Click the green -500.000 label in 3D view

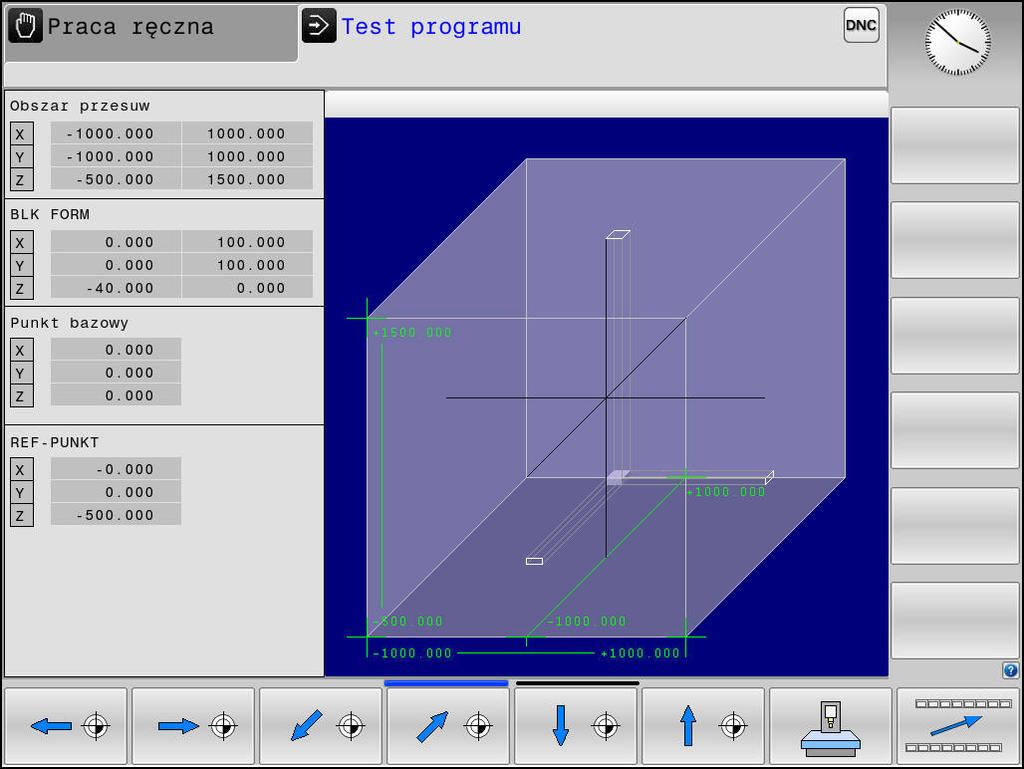(408, 621)
